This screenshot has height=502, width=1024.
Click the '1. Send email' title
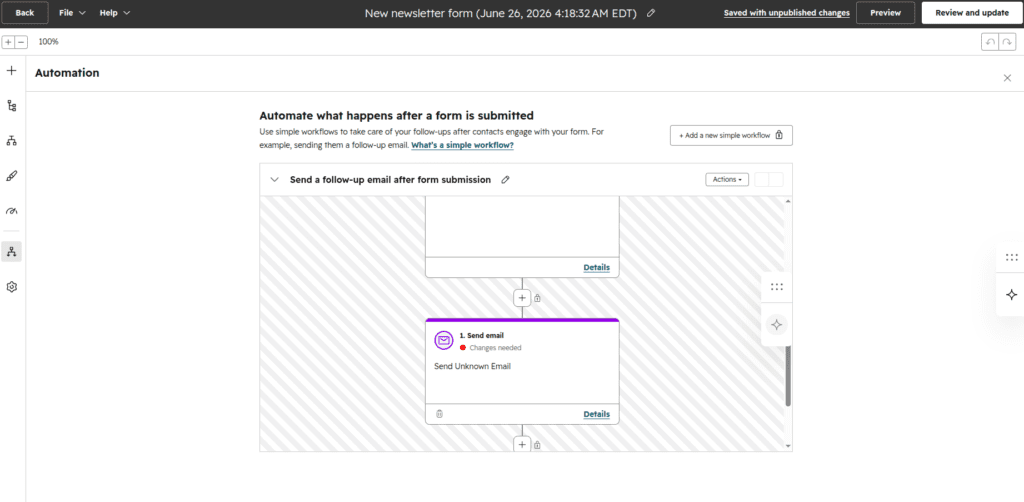coord(481,336)
